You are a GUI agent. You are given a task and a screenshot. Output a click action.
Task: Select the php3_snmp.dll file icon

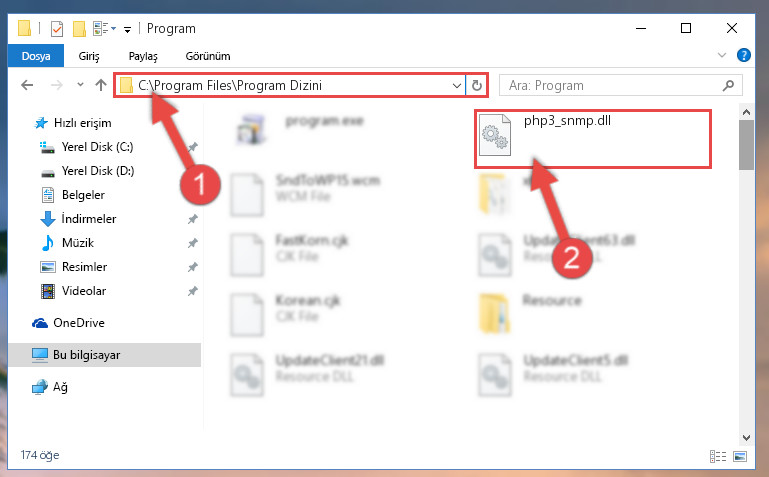494,134
